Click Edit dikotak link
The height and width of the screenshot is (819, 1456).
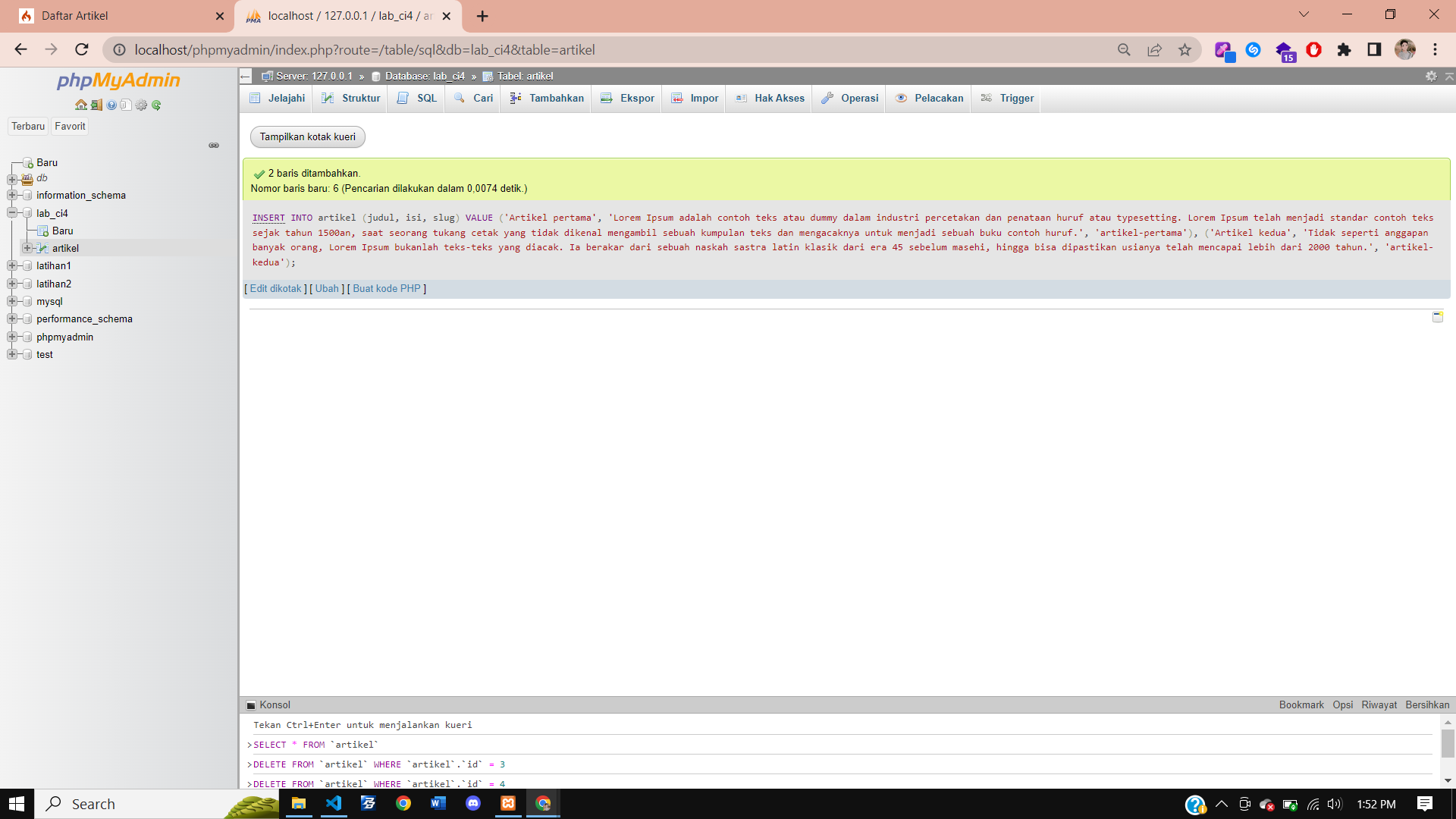275,289
